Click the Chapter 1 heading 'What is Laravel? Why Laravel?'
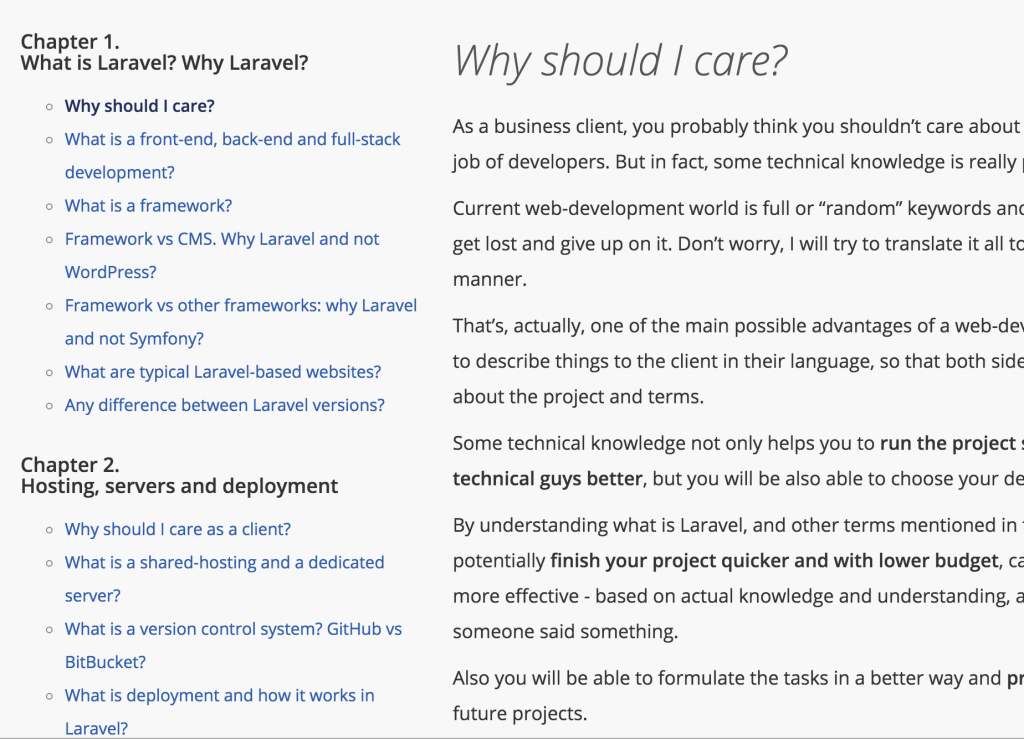 click(x=164, y=63)
